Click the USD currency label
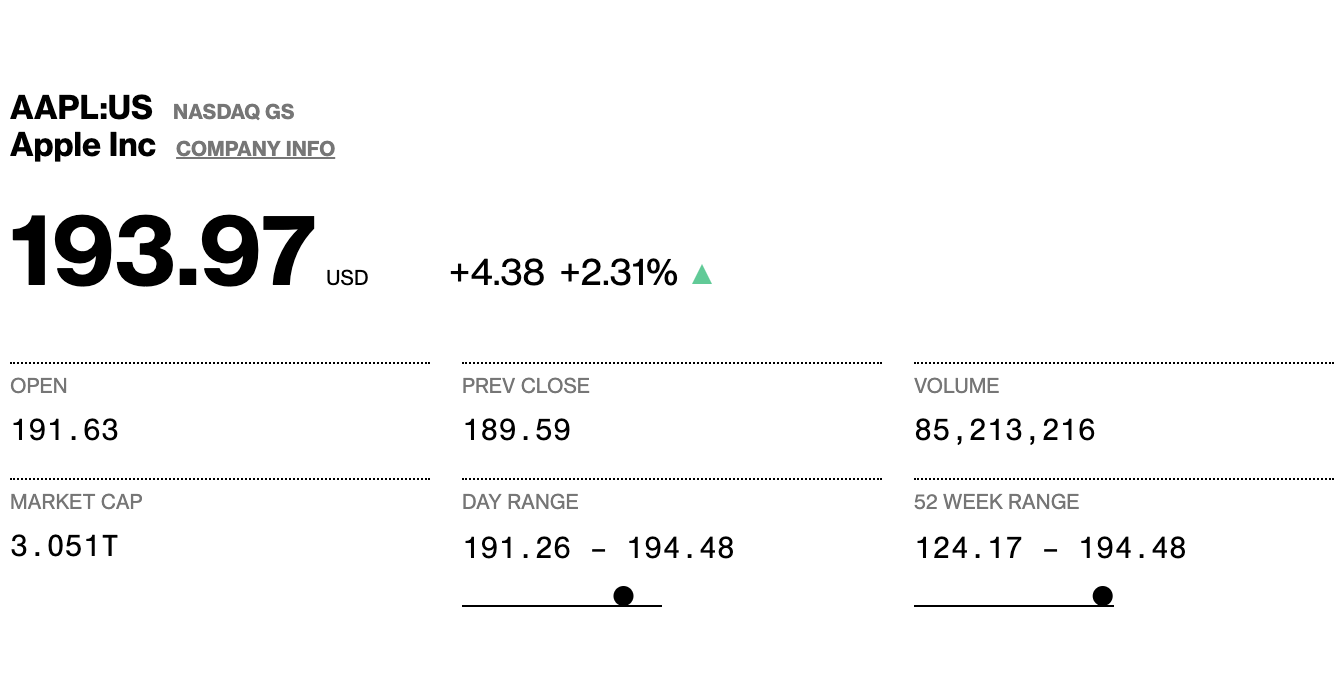1342x680 pixels. click(x=347, y=278)
